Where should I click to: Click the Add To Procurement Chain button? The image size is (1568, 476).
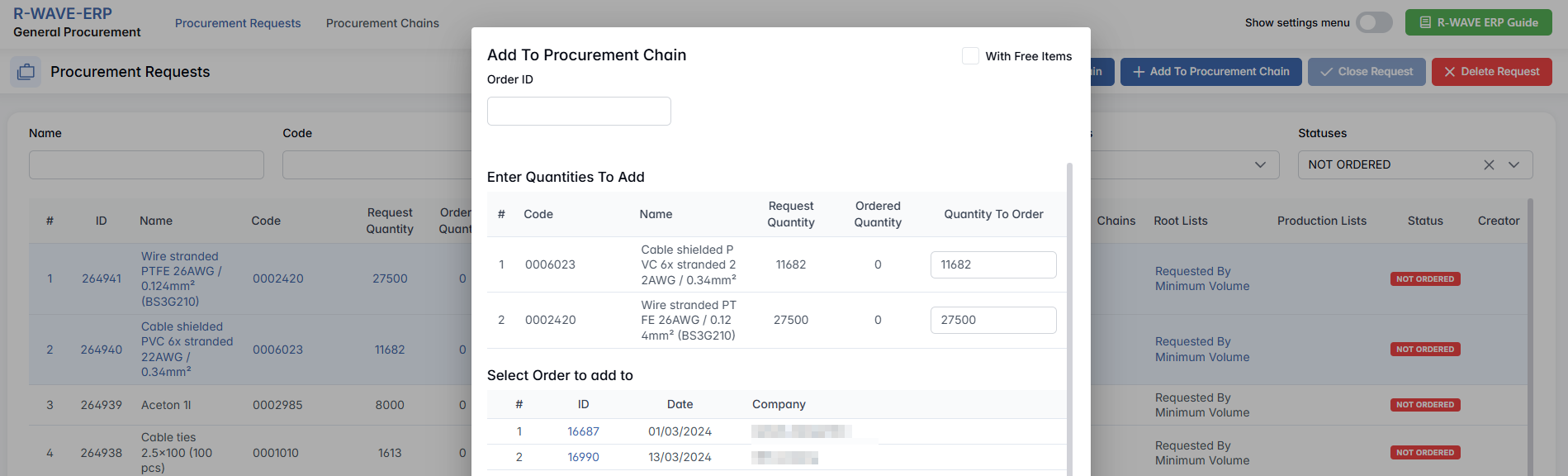pos(1210,72)
